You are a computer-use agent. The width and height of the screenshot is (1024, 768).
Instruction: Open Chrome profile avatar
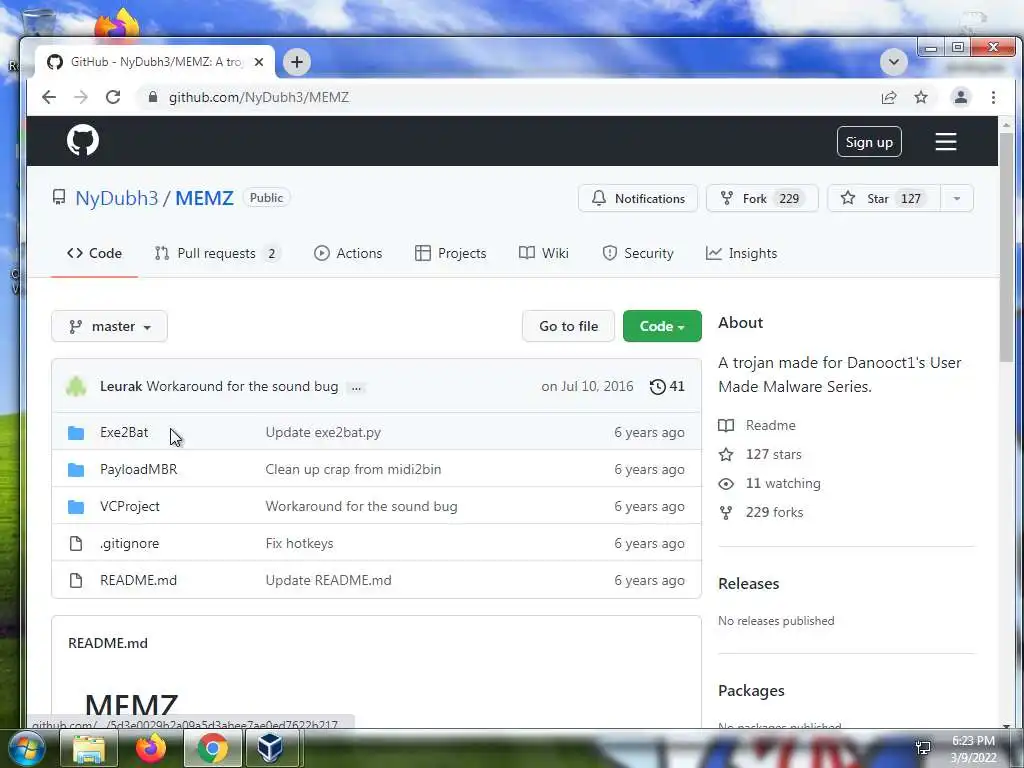[x=961, y=97]
